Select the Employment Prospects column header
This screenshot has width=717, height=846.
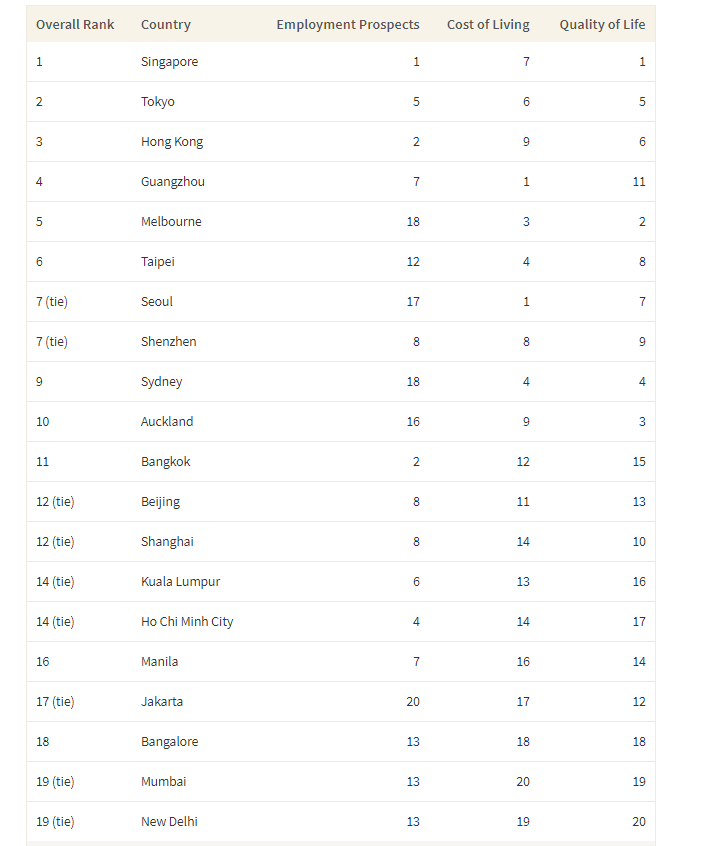click(x=348, y=24)
